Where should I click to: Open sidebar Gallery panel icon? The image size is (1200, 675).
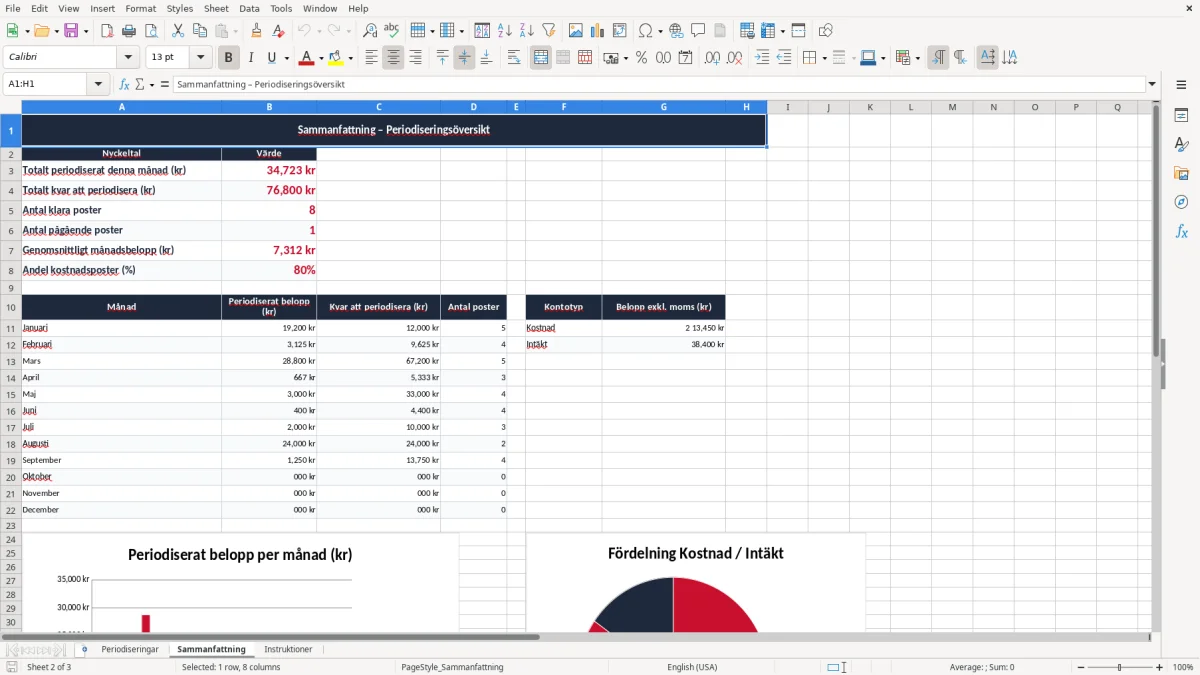tap(1181, 174)
